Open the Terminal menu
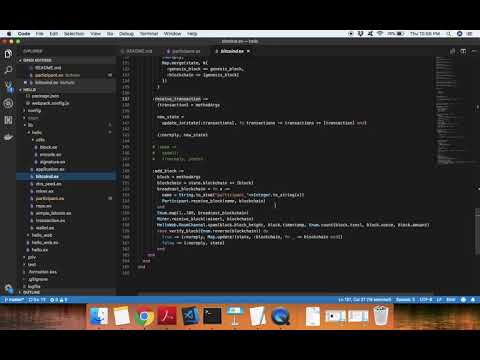This screenshot has height=360, width=480. [x=149, y=34]
